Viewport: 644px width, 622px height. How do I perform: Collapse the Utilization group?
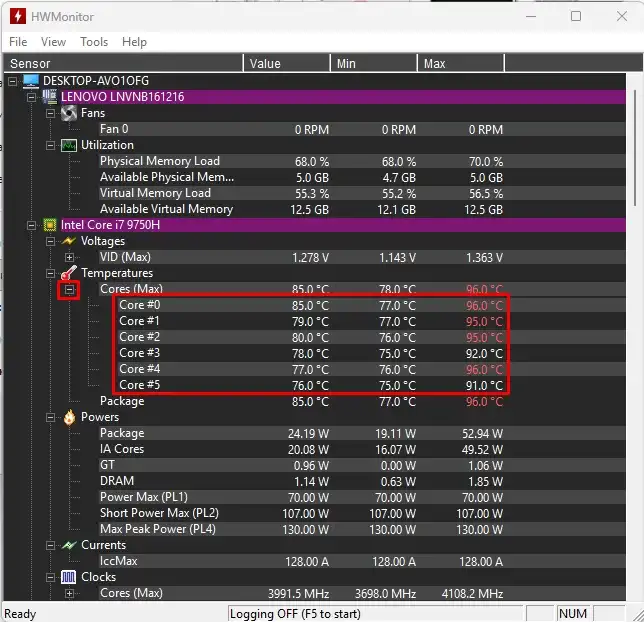coord(51,145)
